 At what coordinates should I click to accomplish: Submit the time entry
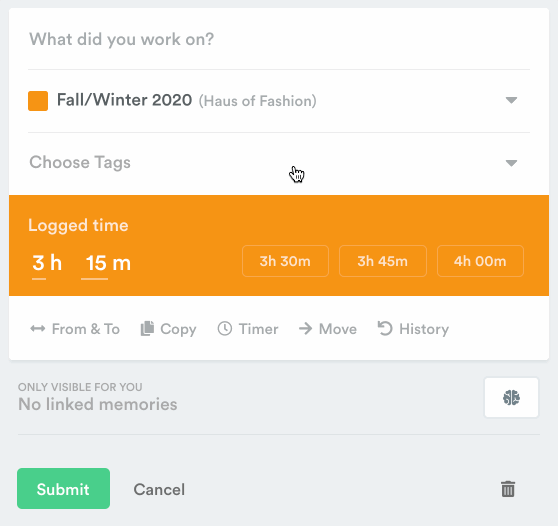tap(63, 488)
